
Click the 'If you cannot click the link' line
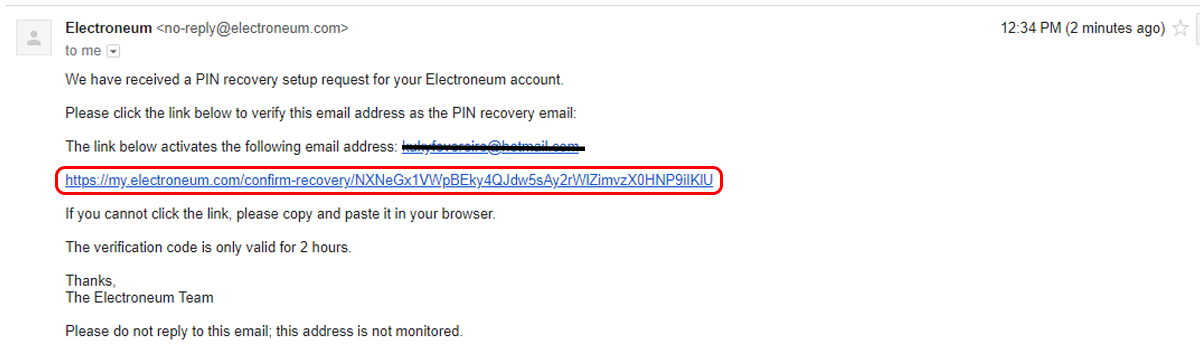(x=280, y=214)
